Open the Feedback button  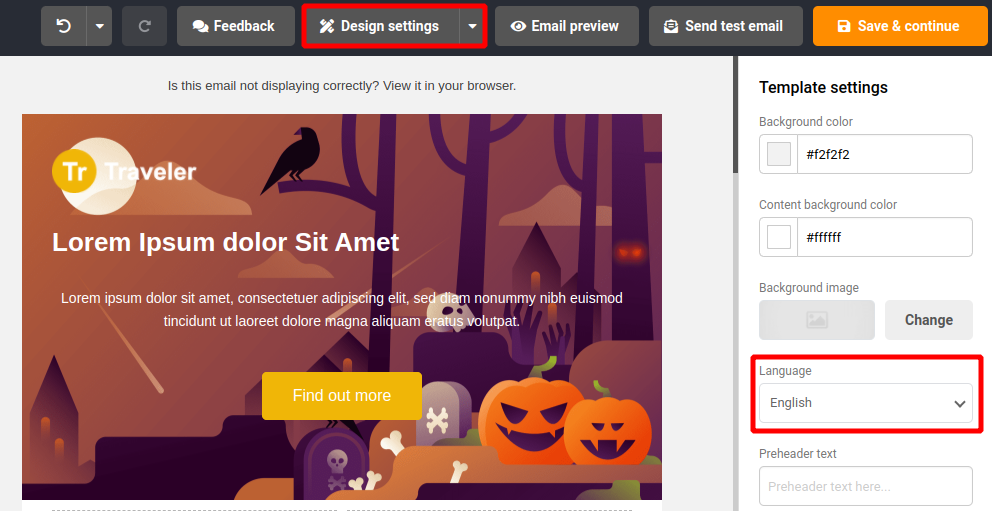click(235, 26)
